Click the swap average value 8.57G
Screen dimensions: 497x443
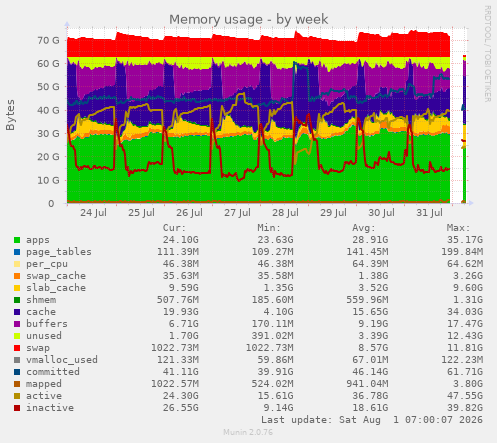coord(373,348)
